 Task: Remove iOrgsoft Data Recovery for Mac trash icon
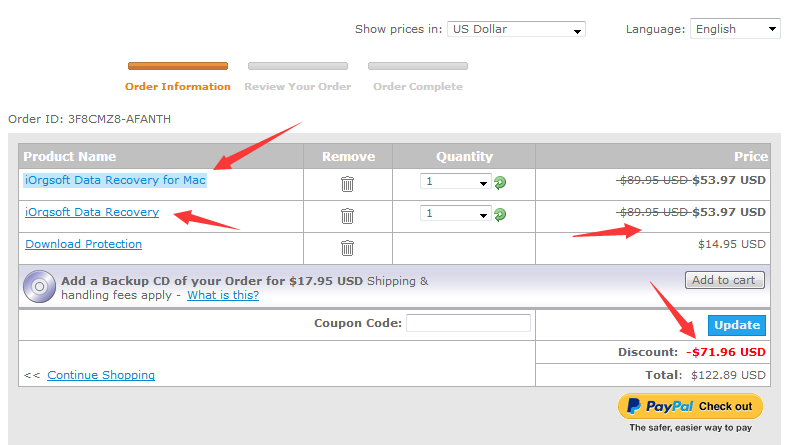347,184
